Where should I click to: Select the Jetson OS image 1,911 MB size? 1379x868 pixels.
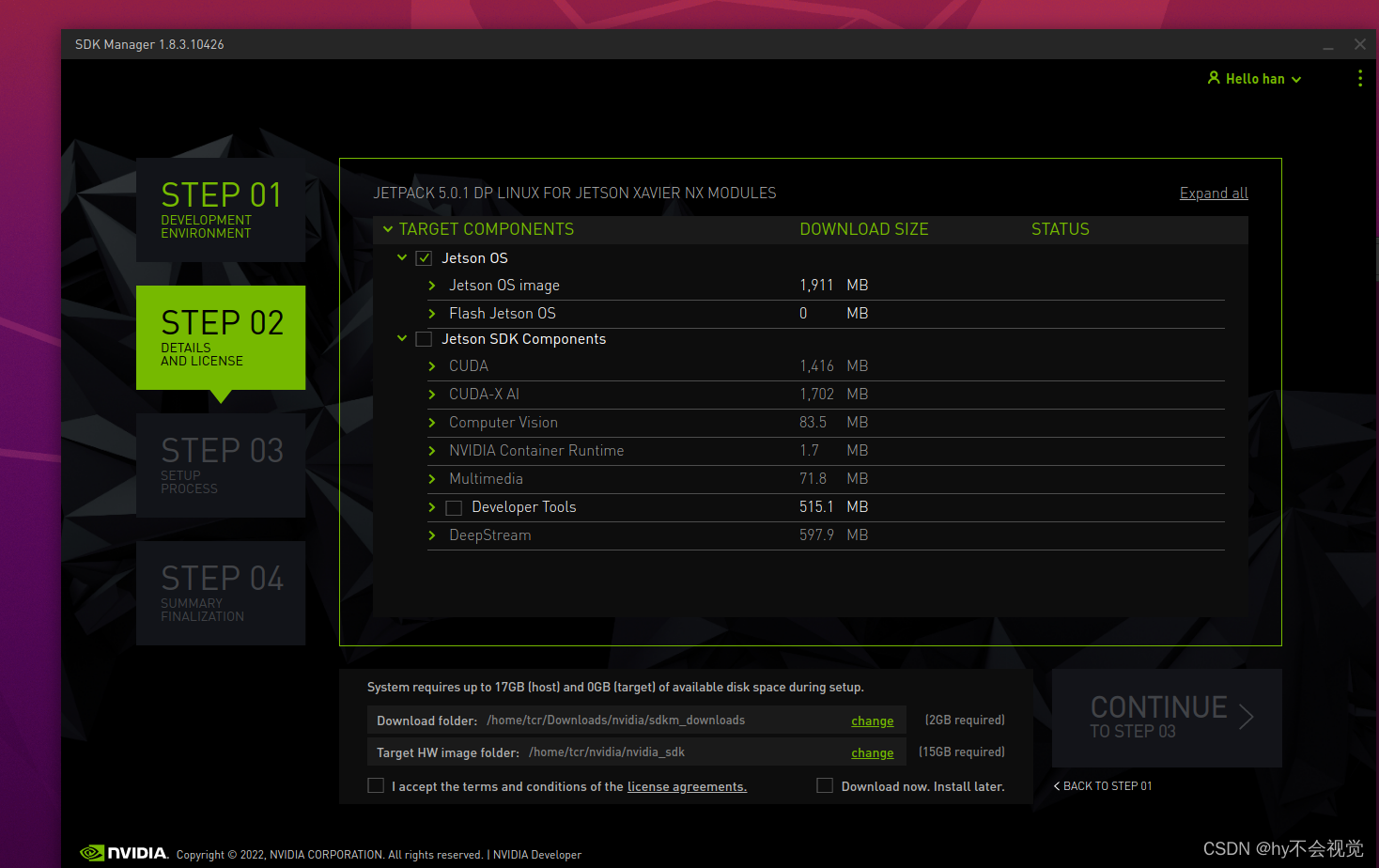click(x=833, y=286)
